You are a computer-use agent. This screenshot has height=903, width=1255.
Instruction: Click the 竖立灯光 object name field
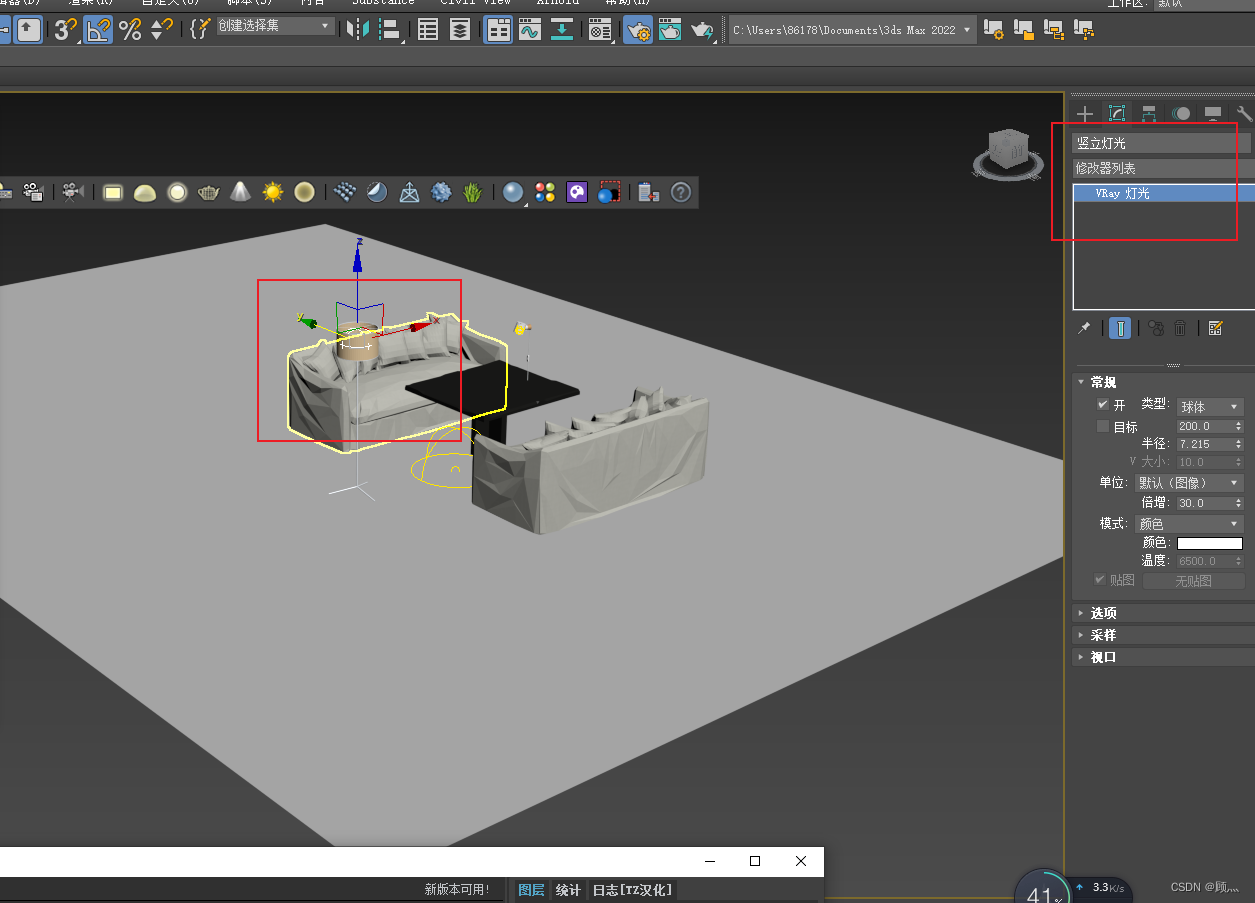(x=1163, y=143)
